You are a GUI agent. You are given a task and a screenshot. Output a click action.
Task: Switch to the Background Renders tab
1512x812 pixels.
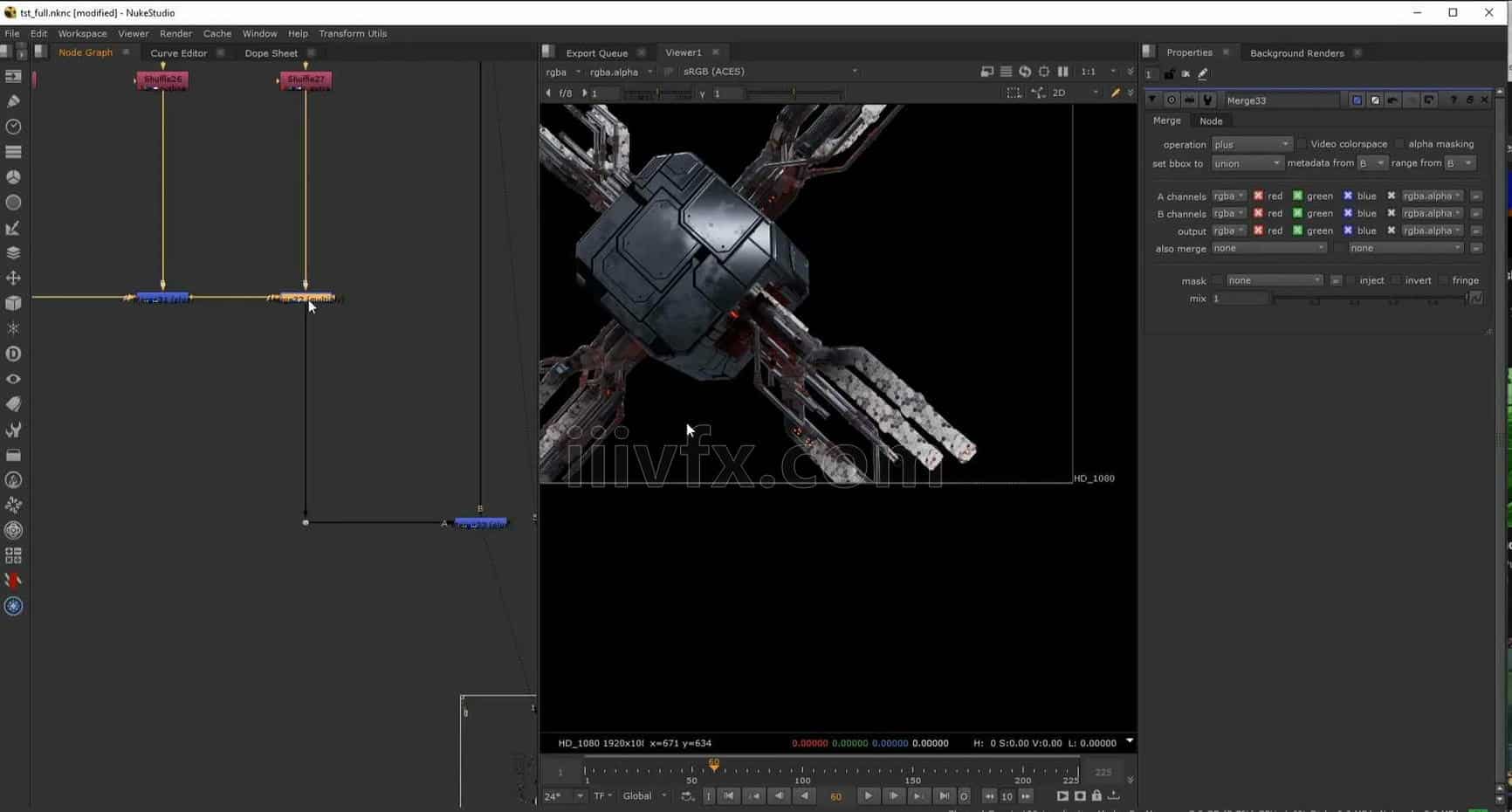tap(1296, 52)
